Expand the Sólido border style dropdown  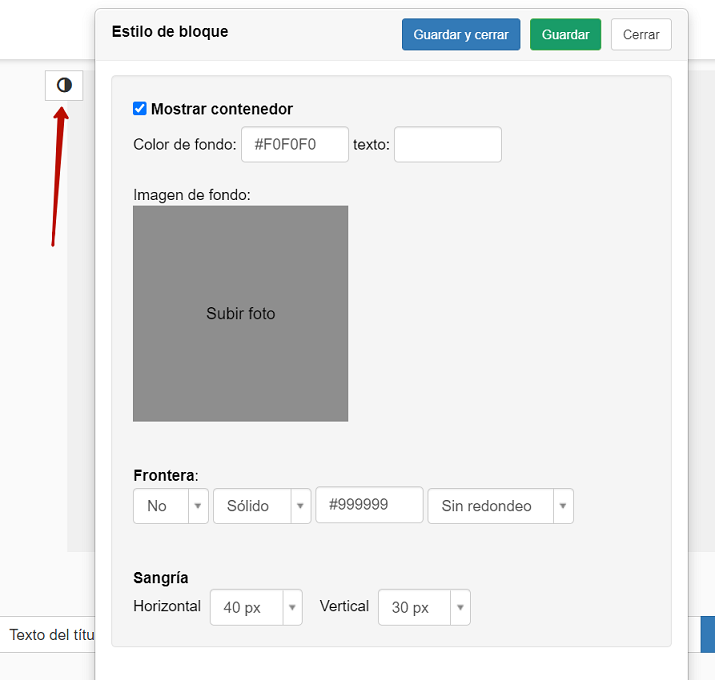click(x=262, y=506)
